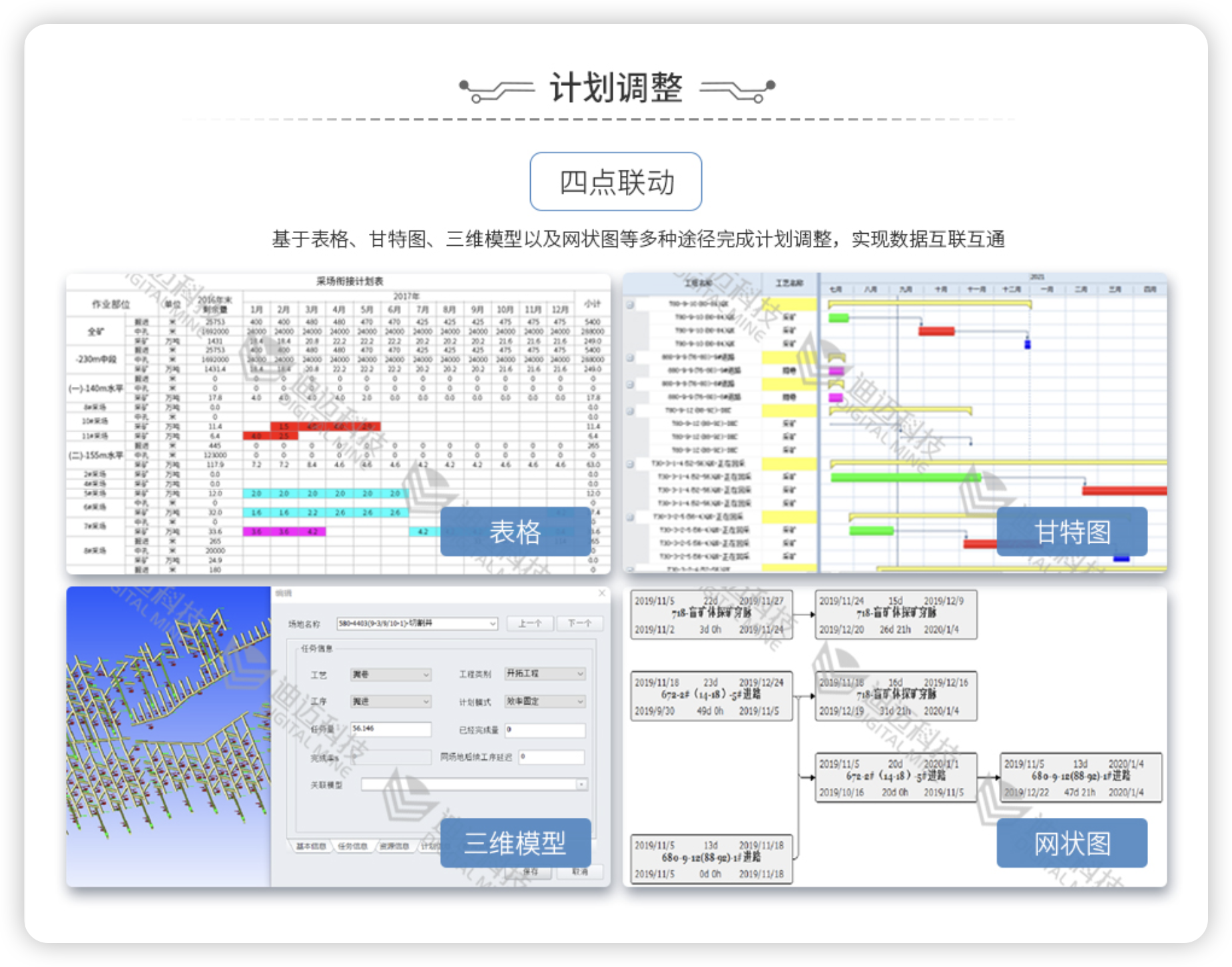Click the 任务量 input field
This screenshot has width=1232, height=967.
pyautogui.click(x=391, y=729)
